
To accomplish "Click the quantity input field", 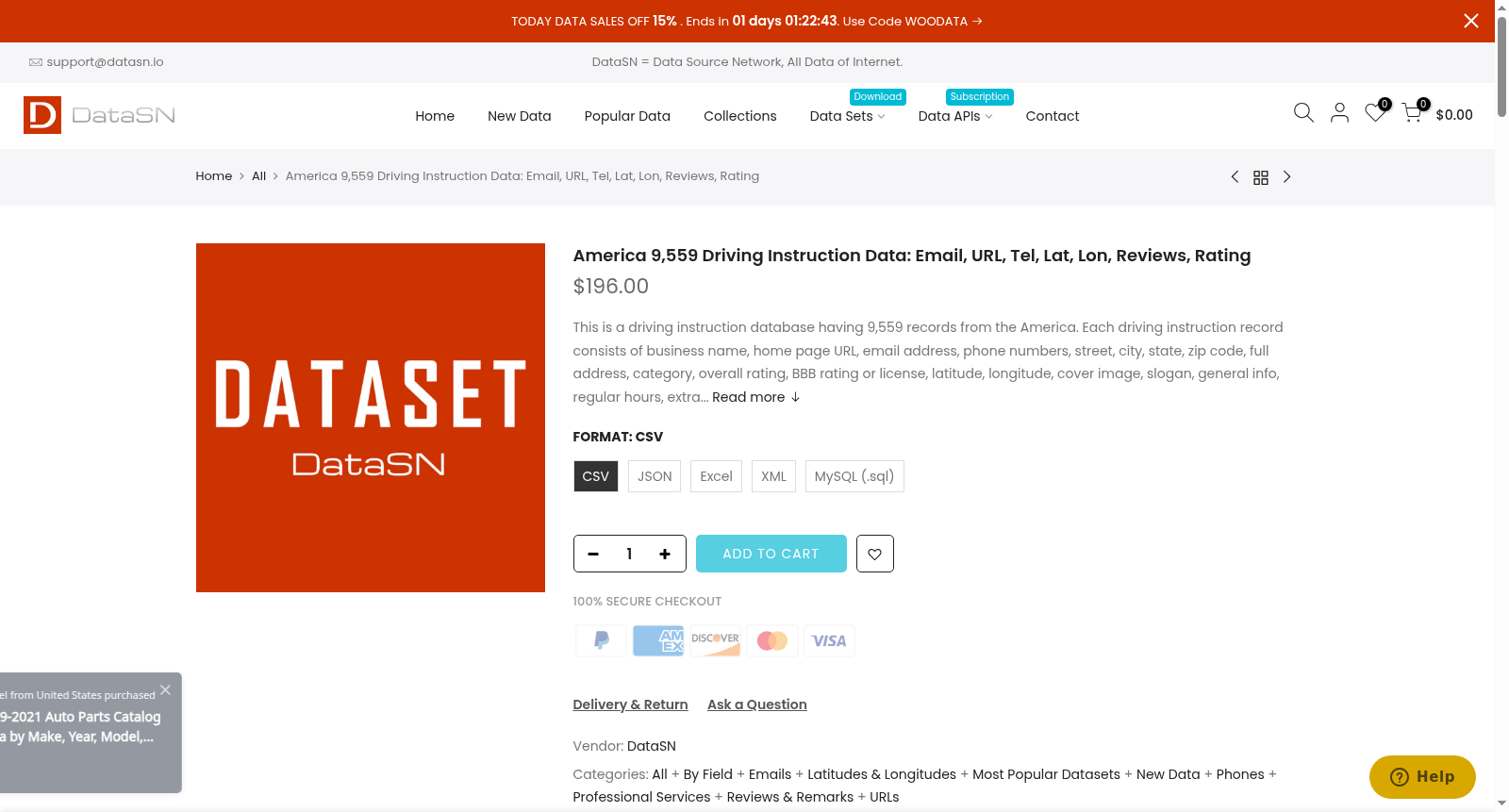I will pos(629,554).
